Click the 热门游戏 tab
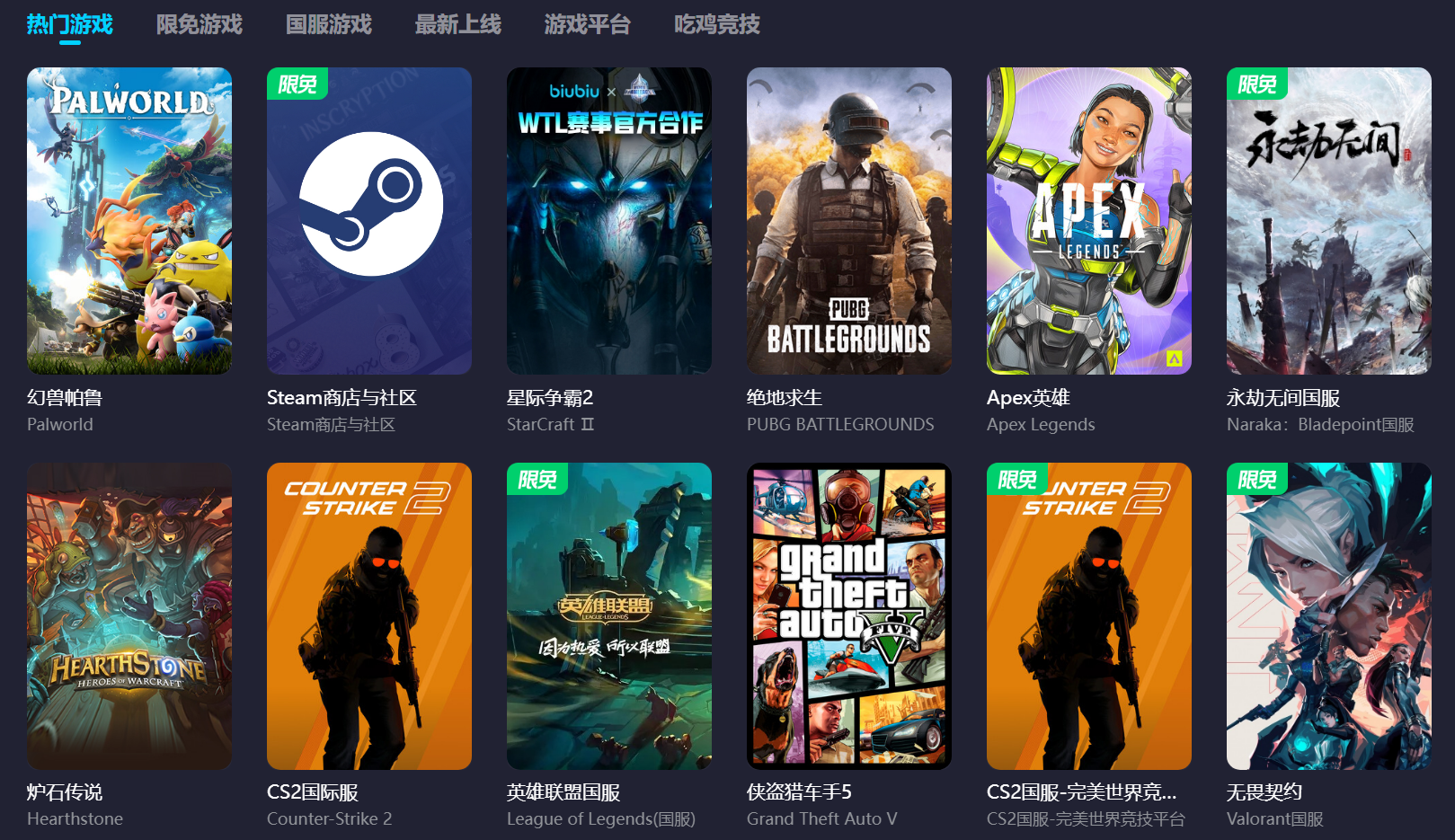 click(70, 24)
